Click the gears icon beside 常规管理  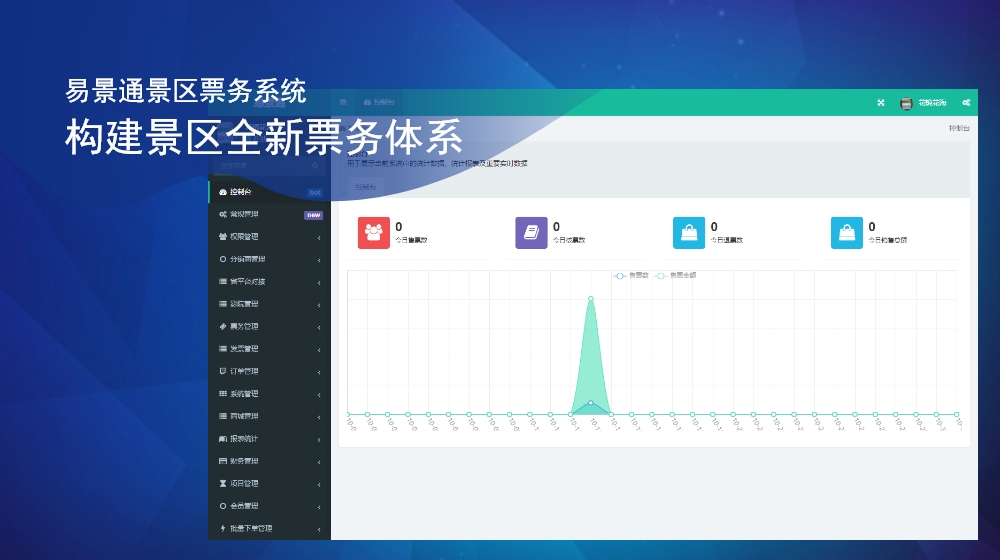click(223, 214)
